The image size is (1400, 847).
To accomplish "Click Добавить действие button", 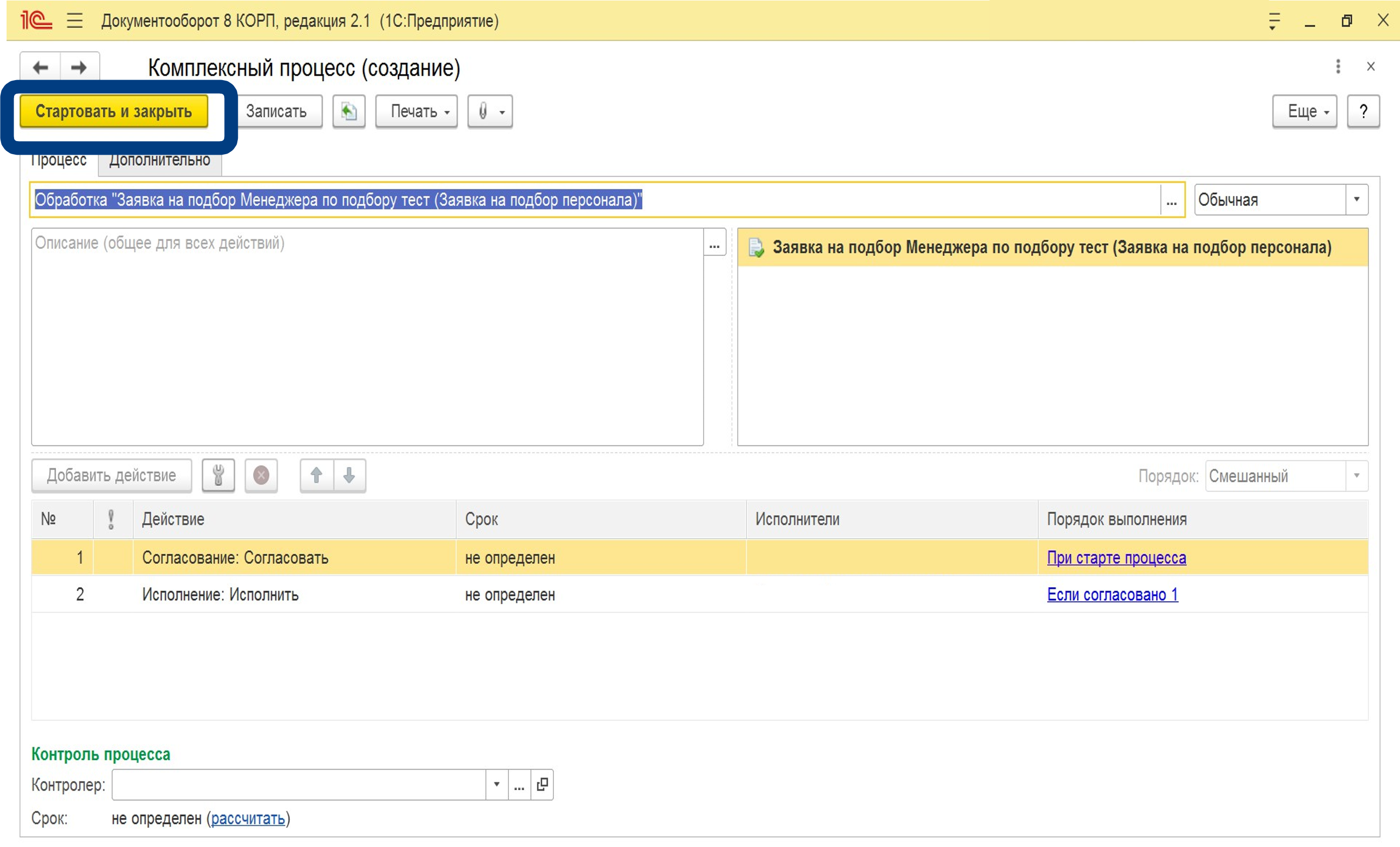I will tap(111, 476).
